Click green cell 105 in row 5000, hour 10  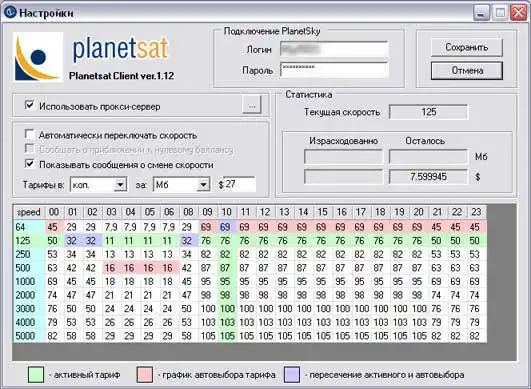(x=227, y=336)
